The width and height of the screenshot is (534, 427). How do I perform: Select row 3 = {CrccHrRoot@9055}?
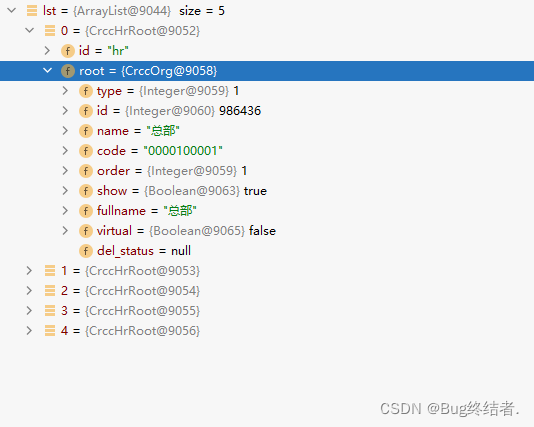coord(267,311)
